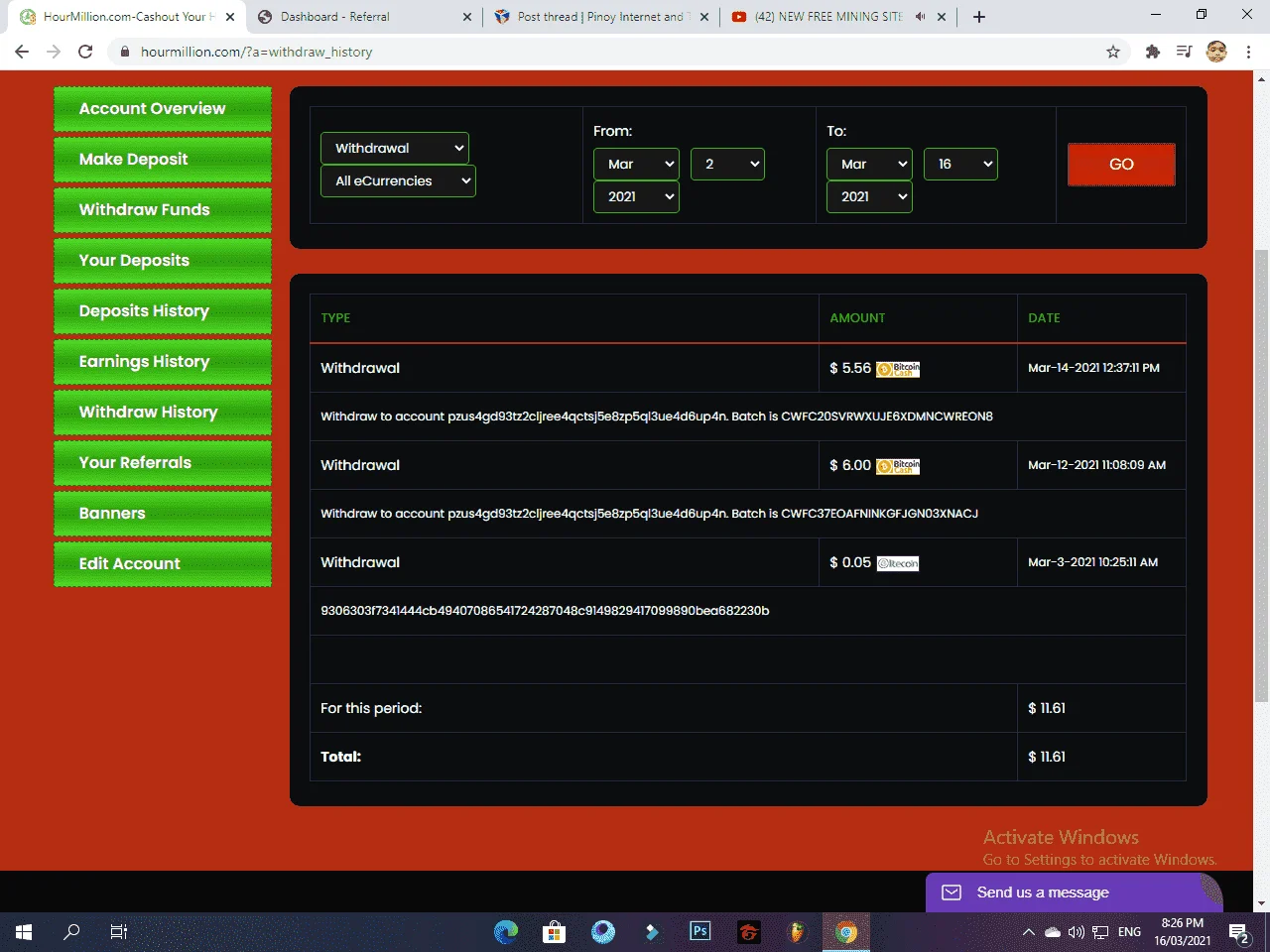Go back to previous page in browser

(22, 52)
